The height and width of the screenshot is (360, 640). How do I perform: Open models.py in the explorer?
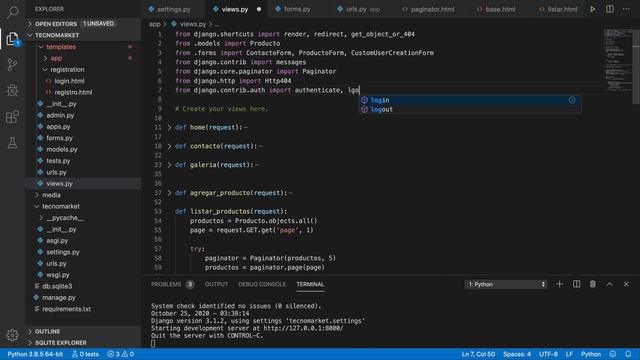[84, 149]
